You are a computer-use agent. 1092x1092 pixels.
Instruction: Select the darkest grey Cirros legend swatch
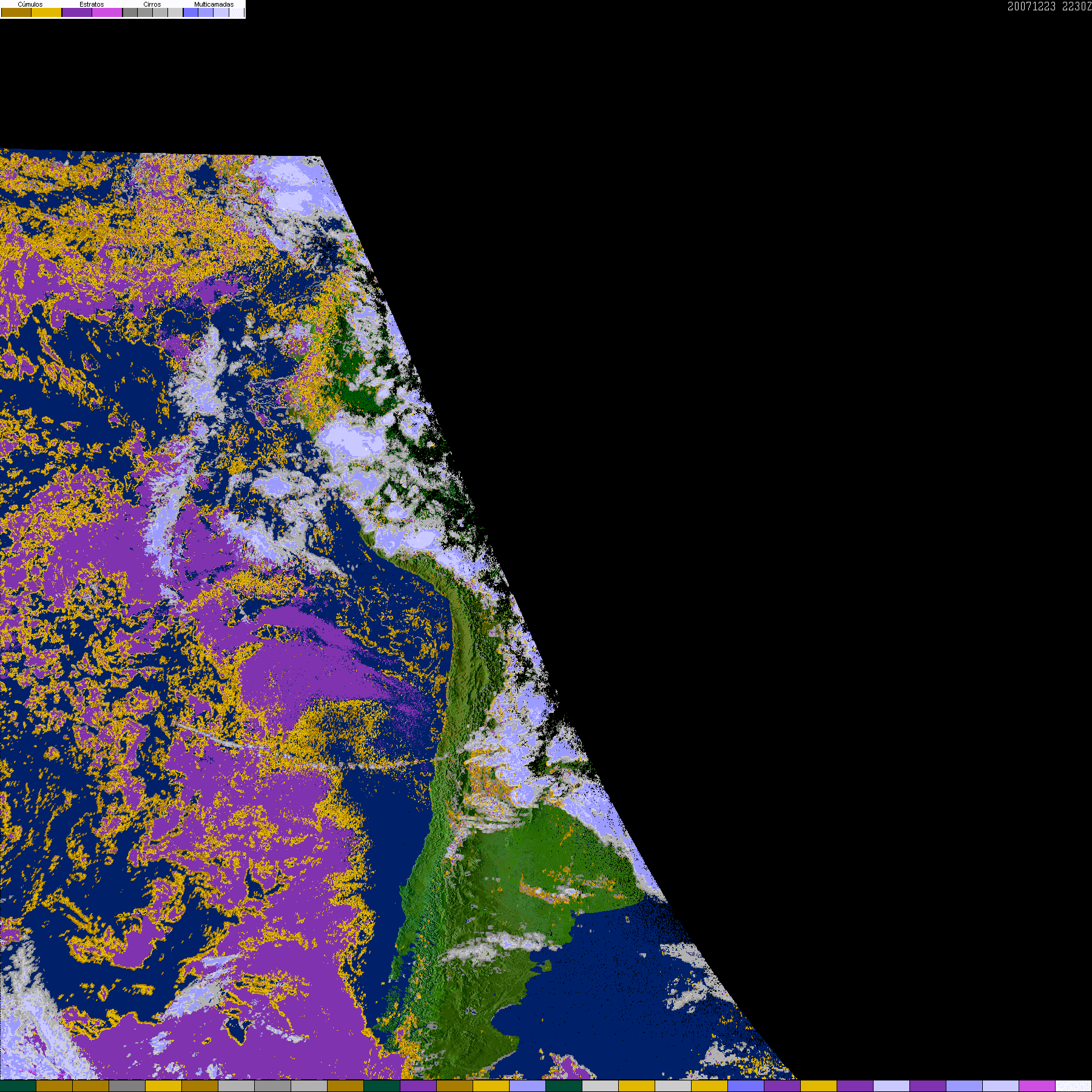click(130, 12)
